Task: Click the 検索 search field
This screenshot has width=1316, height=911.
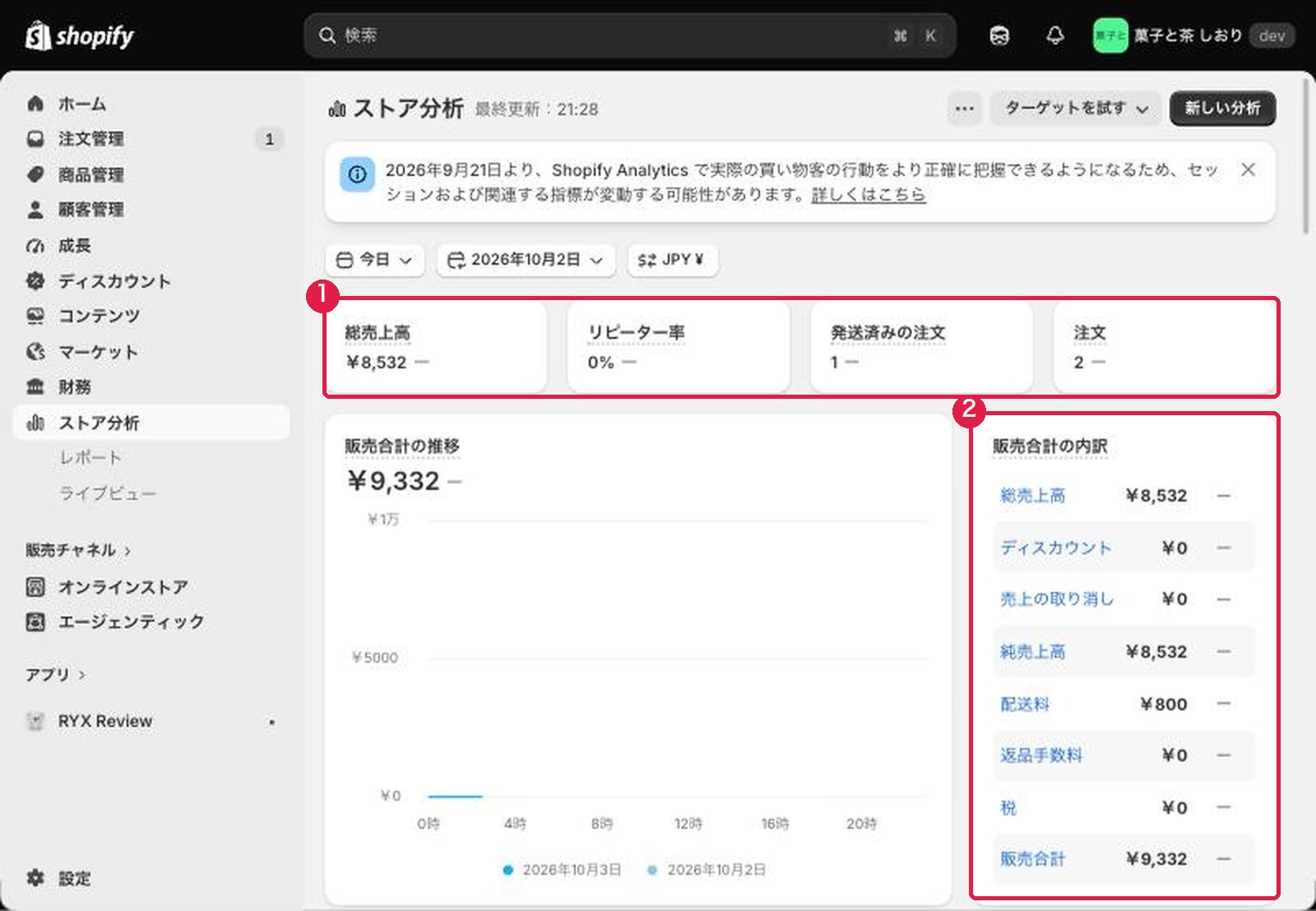Action: pos(630,35)
